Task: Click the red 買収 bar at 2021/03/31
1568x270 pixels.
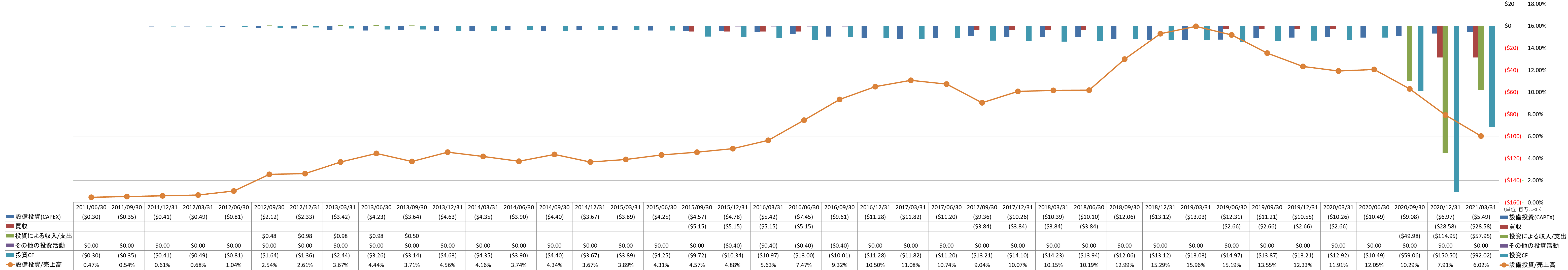Action: click(1476, 41)
